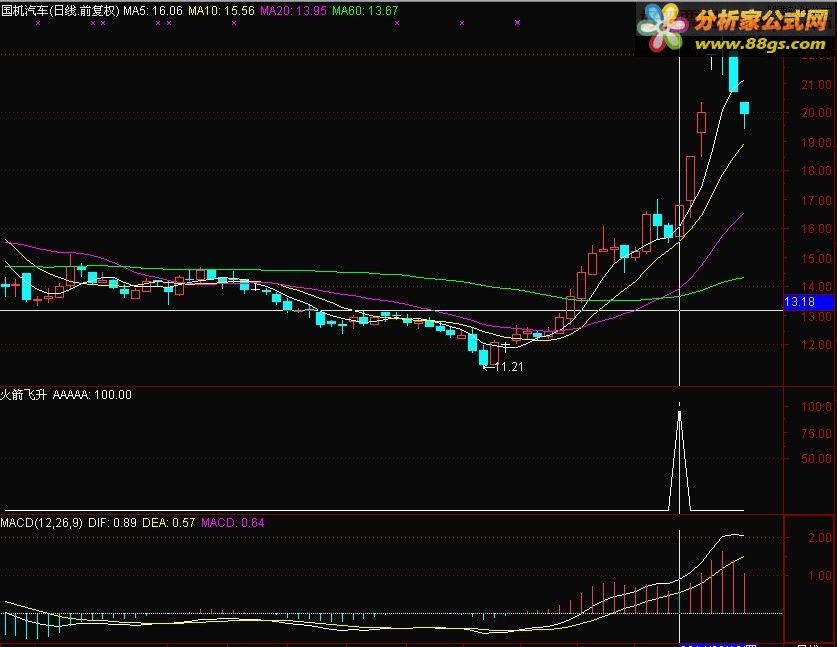The width and height of the screenshot is (837, 647).
Task: Click the 50.00 indicator axis label
Action: click(x=816, y=459)
